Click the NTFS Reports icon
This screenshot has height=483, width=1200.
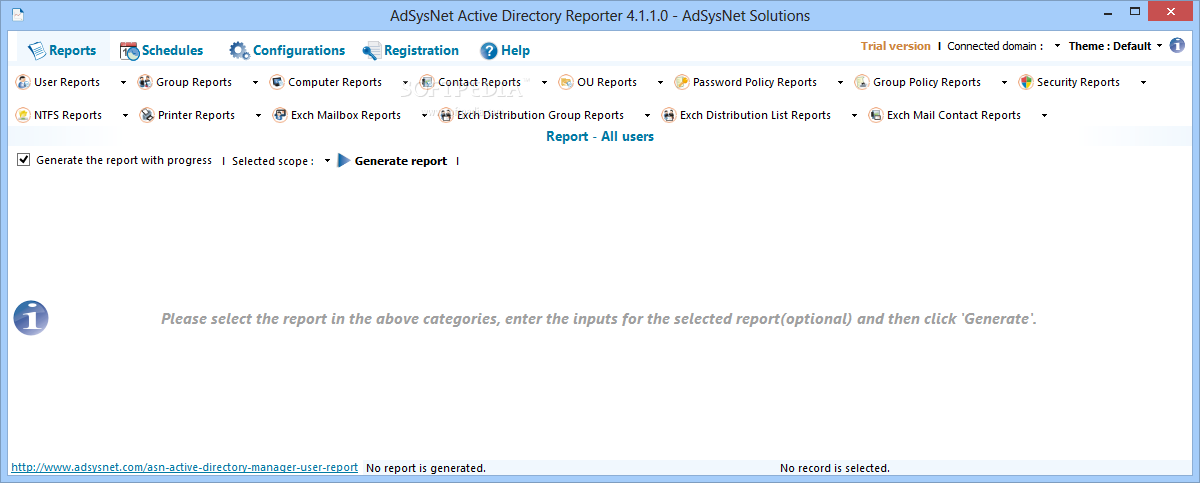coord(23,115)
